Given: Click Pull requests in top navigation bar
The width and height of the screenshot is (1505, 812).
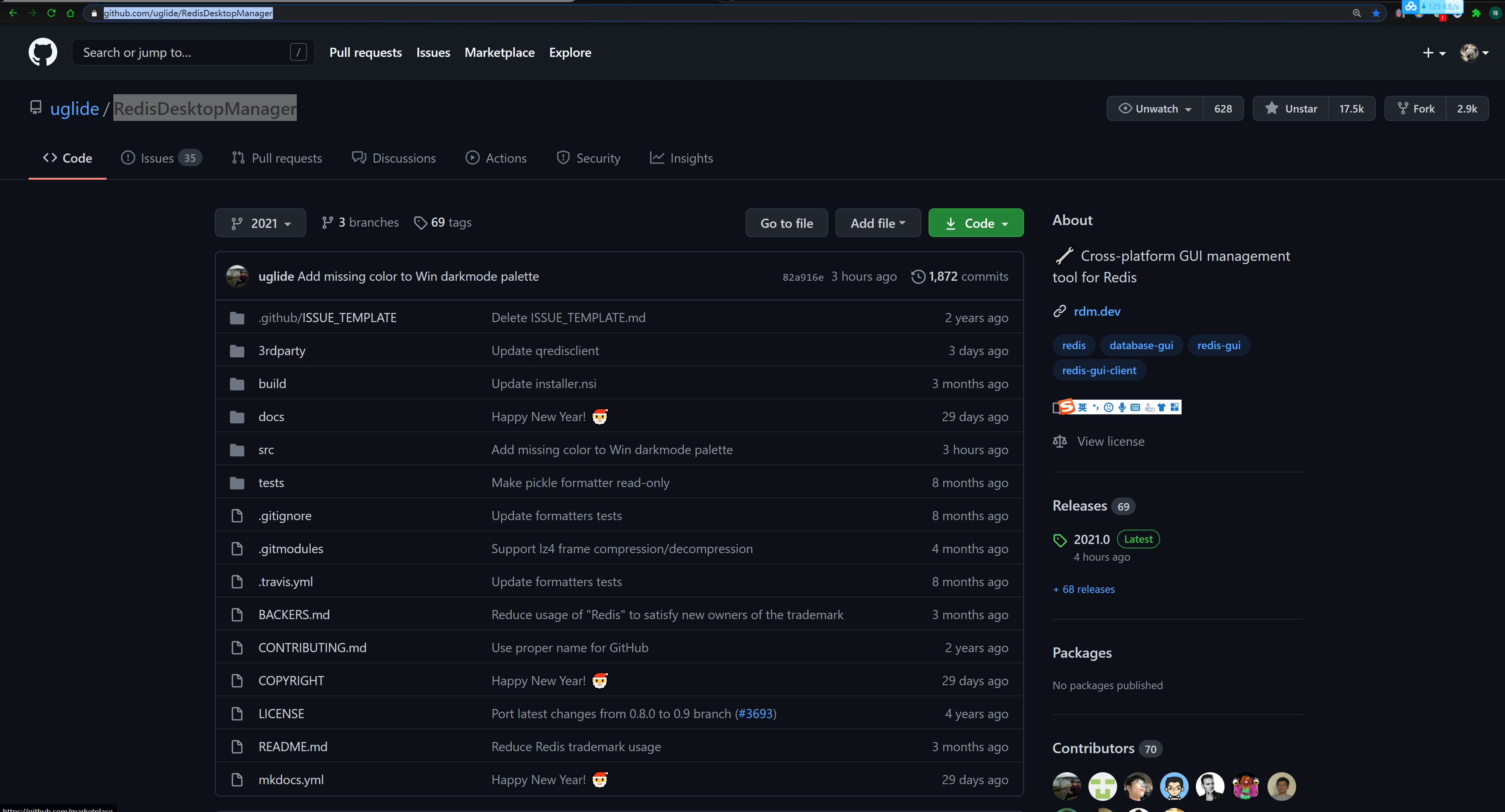Looking at the screenshot, I should click(366, 52).
